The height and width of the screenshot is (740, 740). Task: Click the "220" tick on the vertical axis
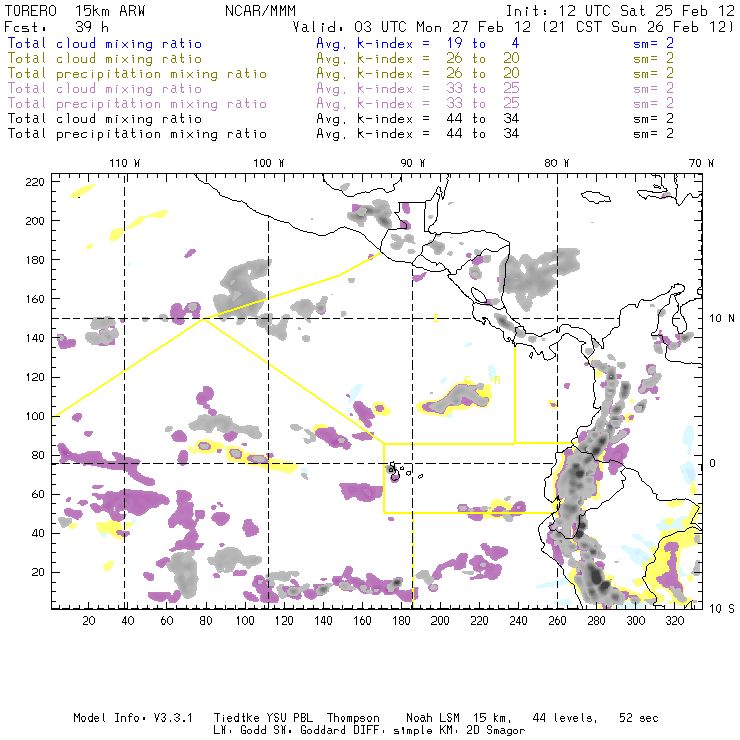[x=34, y=182]
